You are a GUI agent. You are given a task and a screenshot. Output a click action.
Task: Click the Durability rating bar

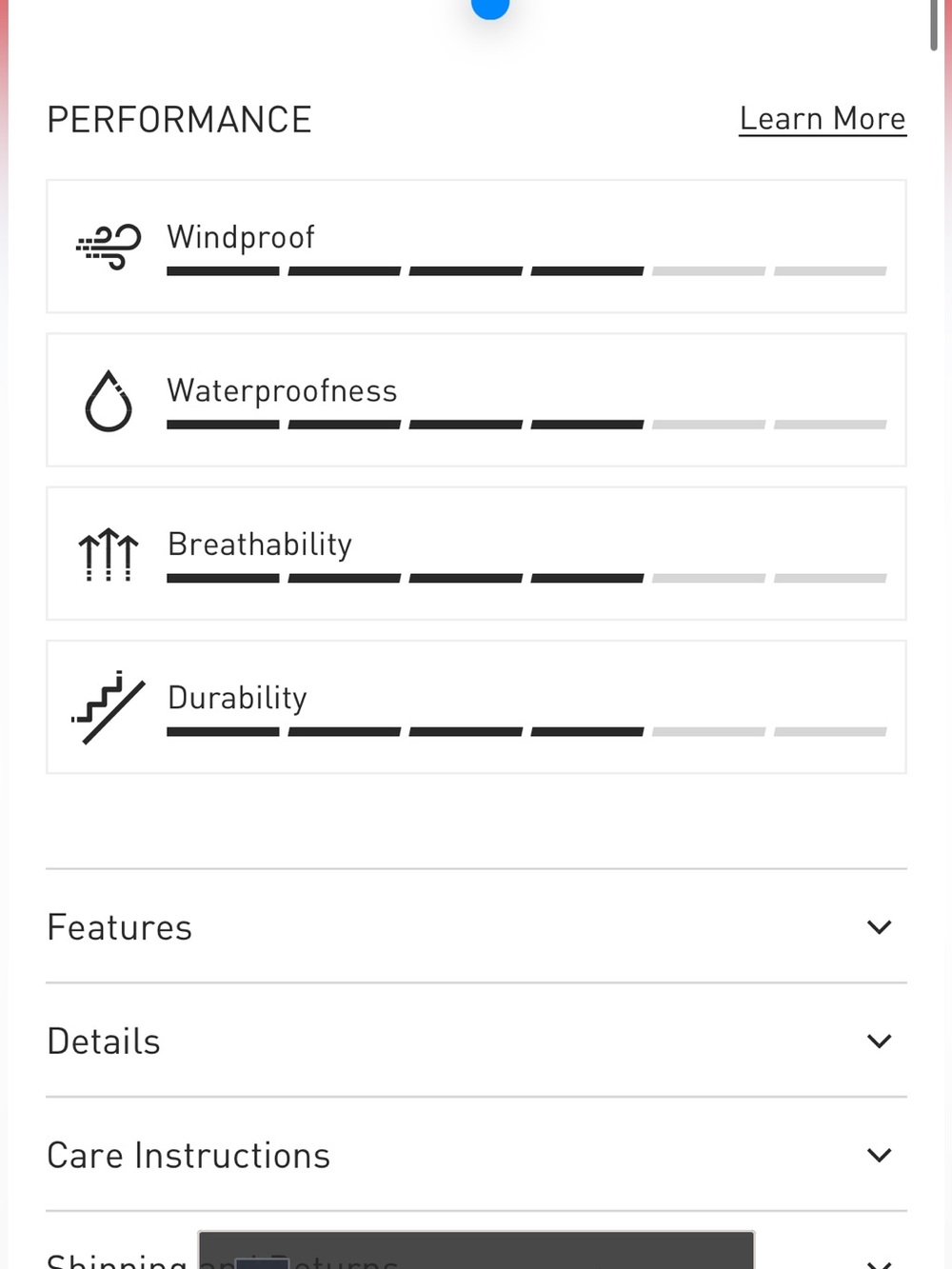(526, 731)
